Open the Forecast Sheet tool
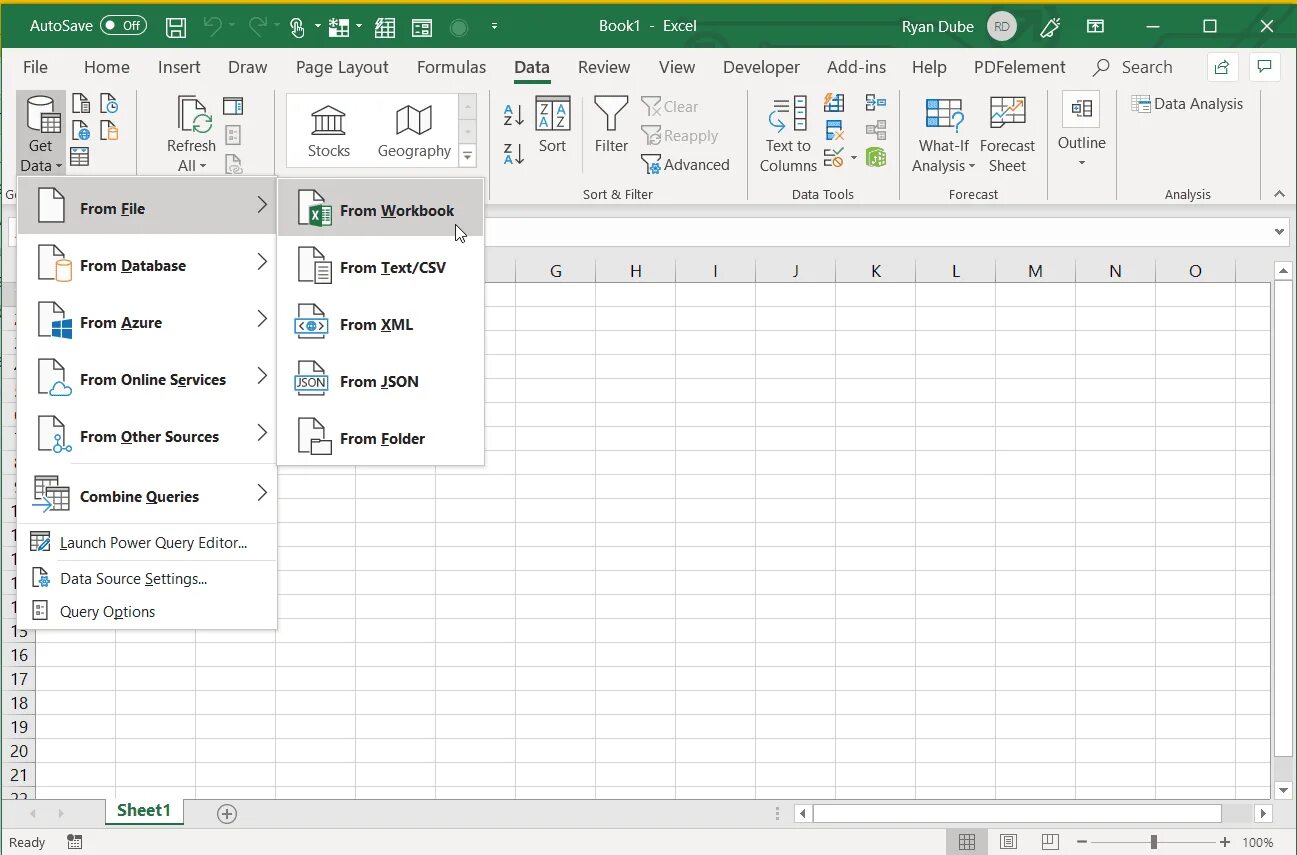Image resolution: width=1297 pixels, height=855 pixels. [1007, 135]
